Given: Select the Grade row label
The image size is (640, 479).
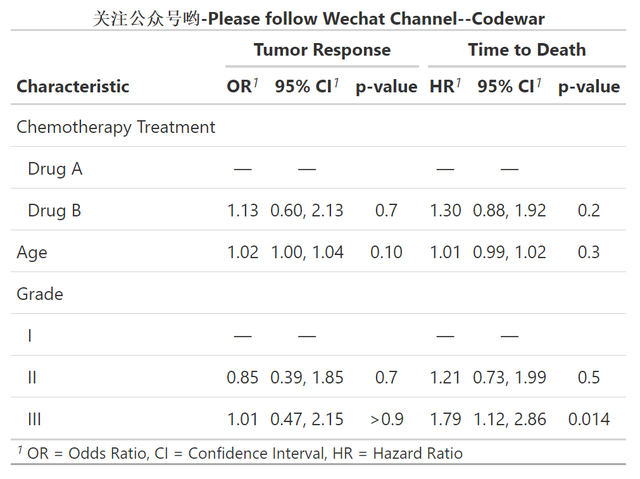Looking at the screenshot, I should point(40,294).
